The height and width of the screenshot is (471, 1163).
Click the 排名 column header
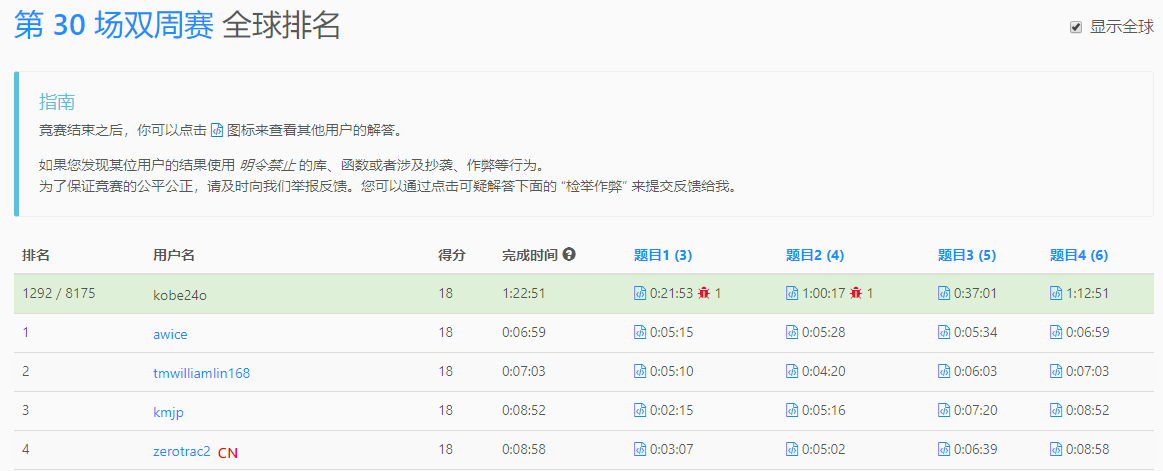tap(36, 255)
